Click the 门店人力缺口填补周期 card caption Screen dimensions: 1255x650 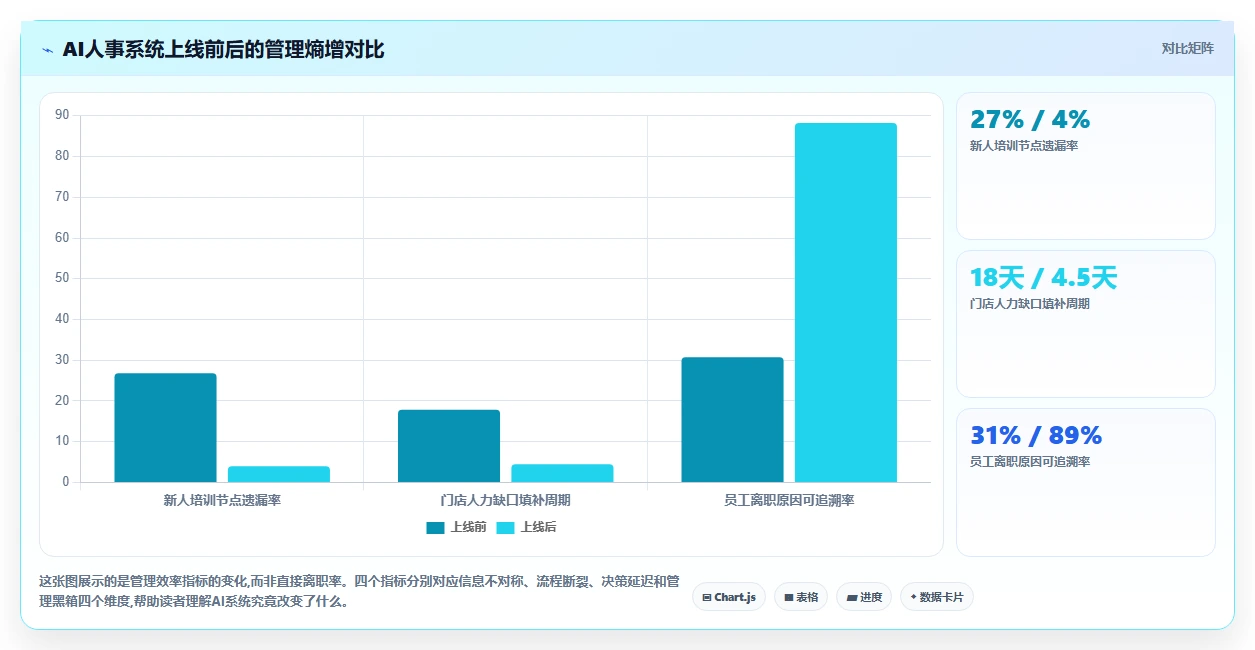pos(1030,304)
